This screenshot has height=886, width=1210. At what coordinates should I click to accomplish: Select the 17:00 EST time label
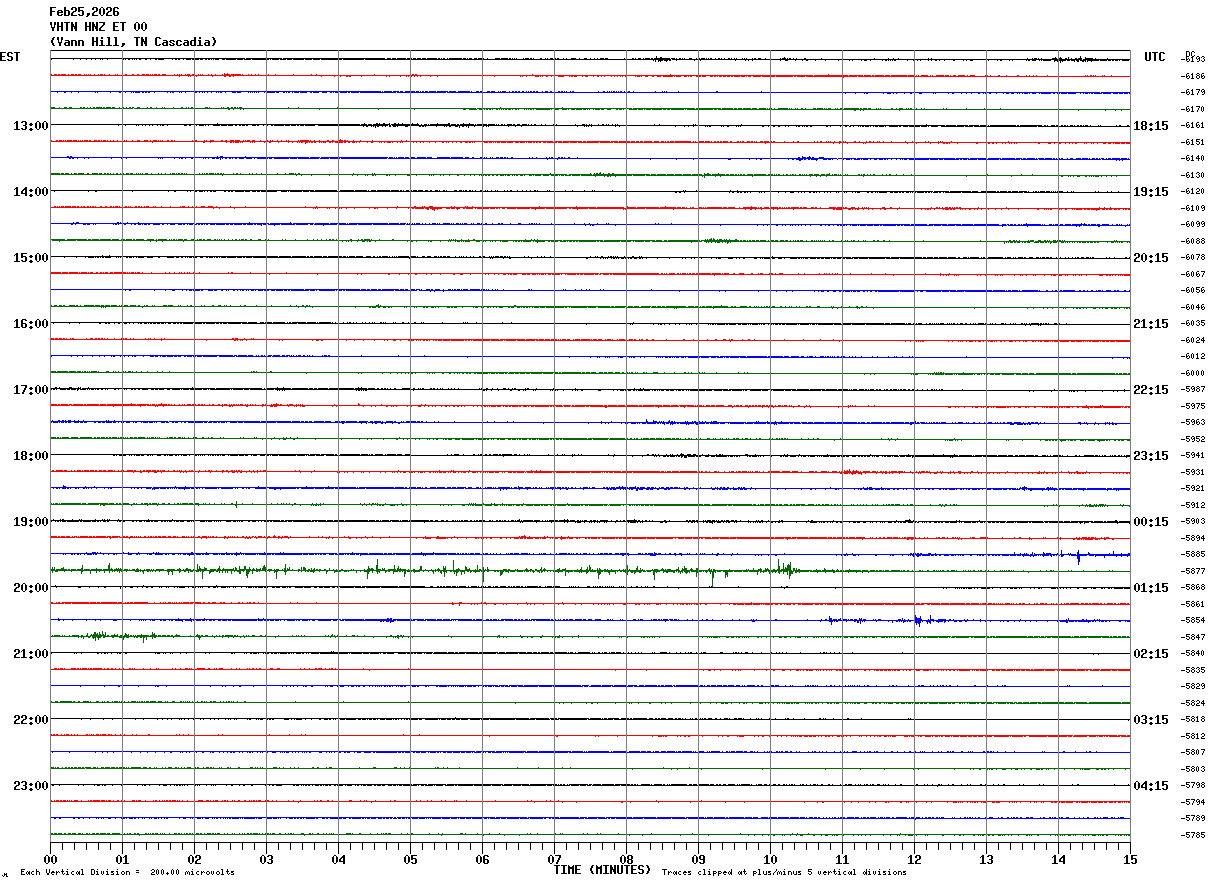pyautogui.click(x=31, y=390)
